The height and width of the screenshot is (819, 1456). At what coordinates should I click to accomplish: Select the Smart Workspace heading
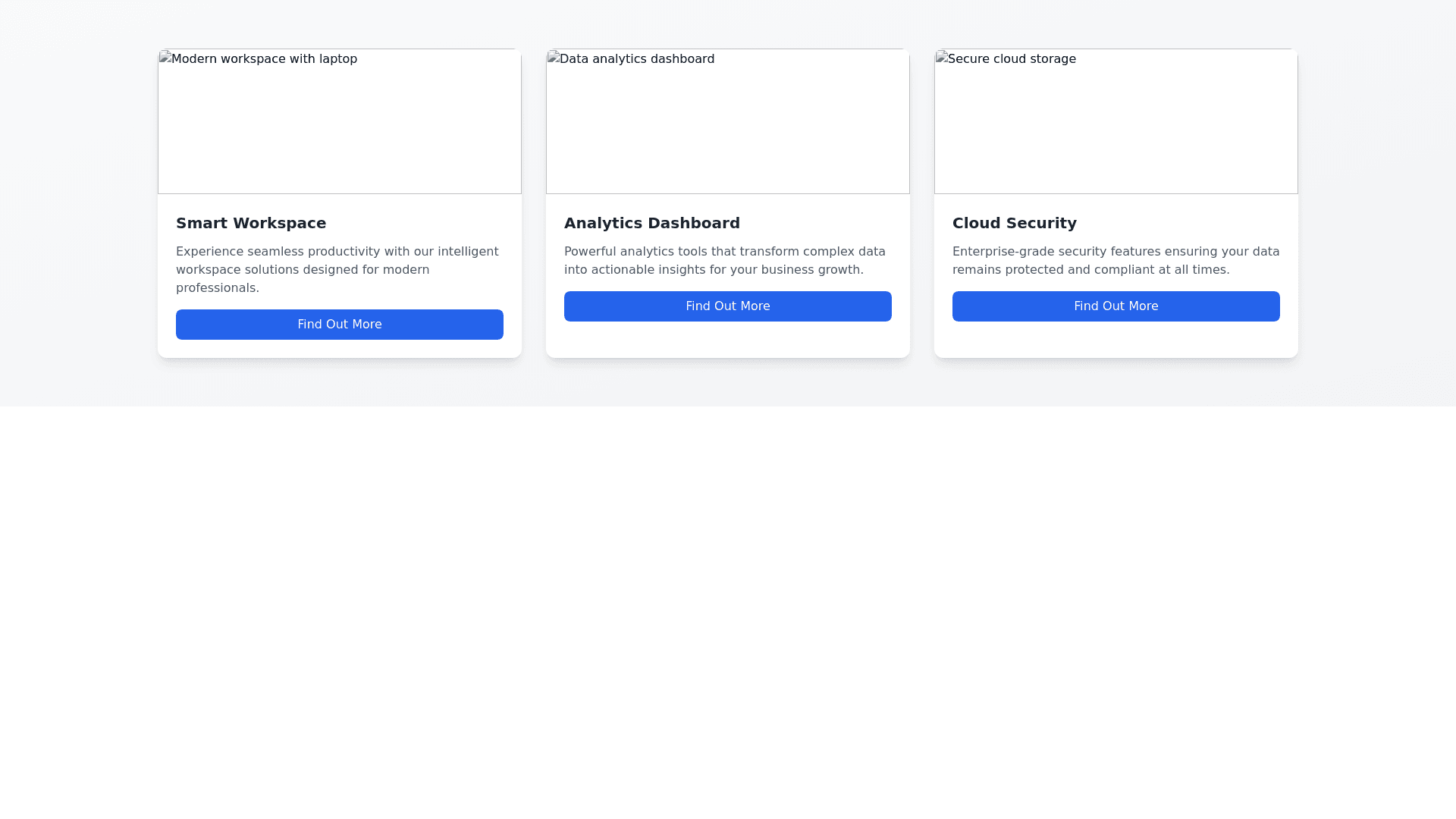(251, 223)
